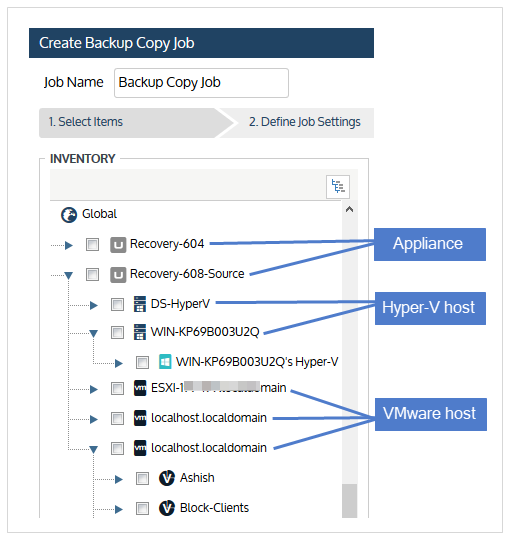Click the DS-HyperV host server icon
Viewport: 530px width, 558px height.
(x=140, y=304)
